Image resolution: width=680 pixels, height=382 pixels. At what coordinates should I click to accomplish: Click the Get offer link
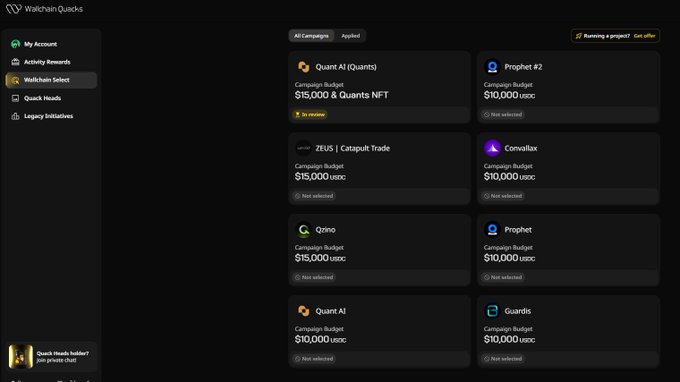644,36
